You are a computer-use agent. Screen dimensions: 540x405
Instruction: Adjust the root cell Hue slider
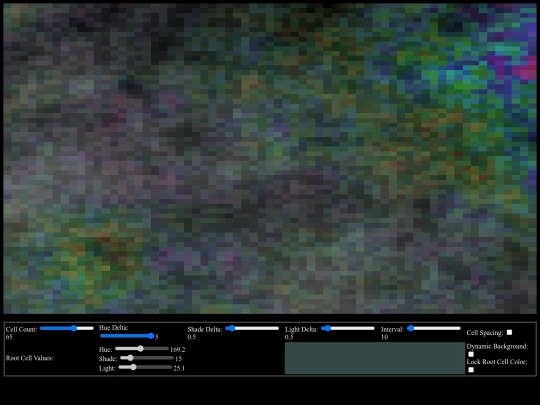pos(142,349)
